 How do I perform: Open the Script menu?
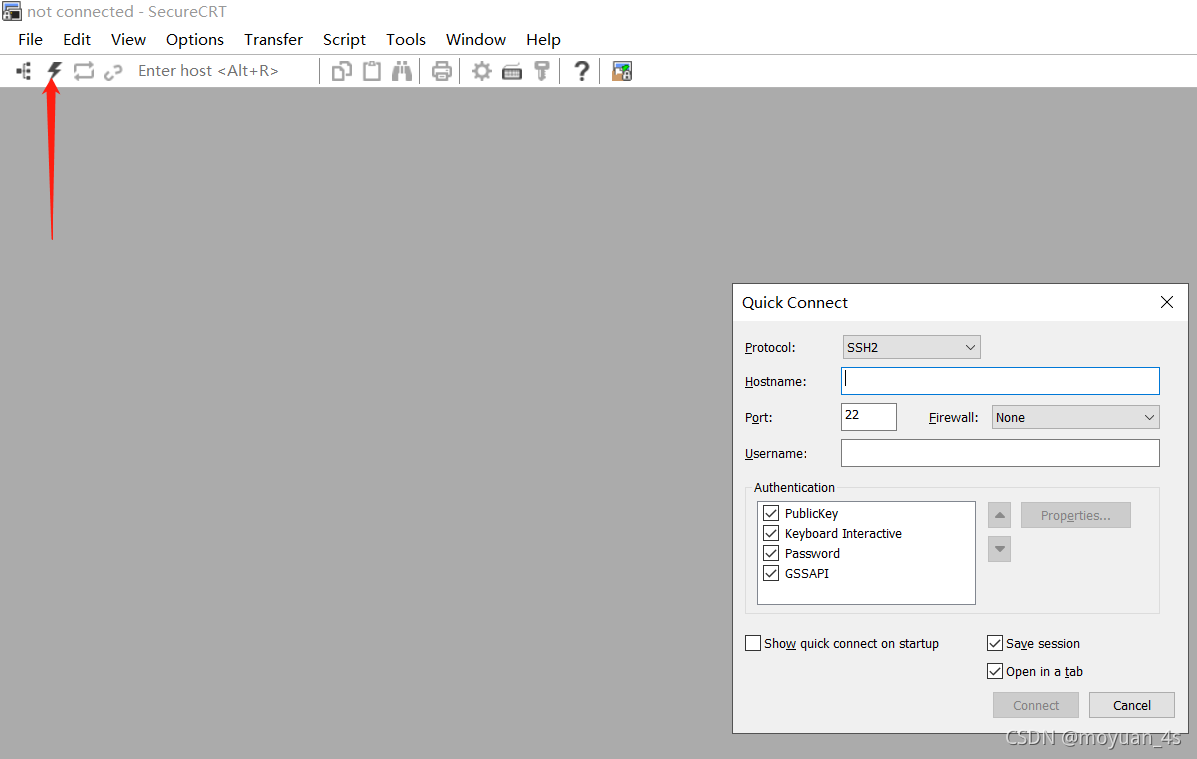coord(344,40)
